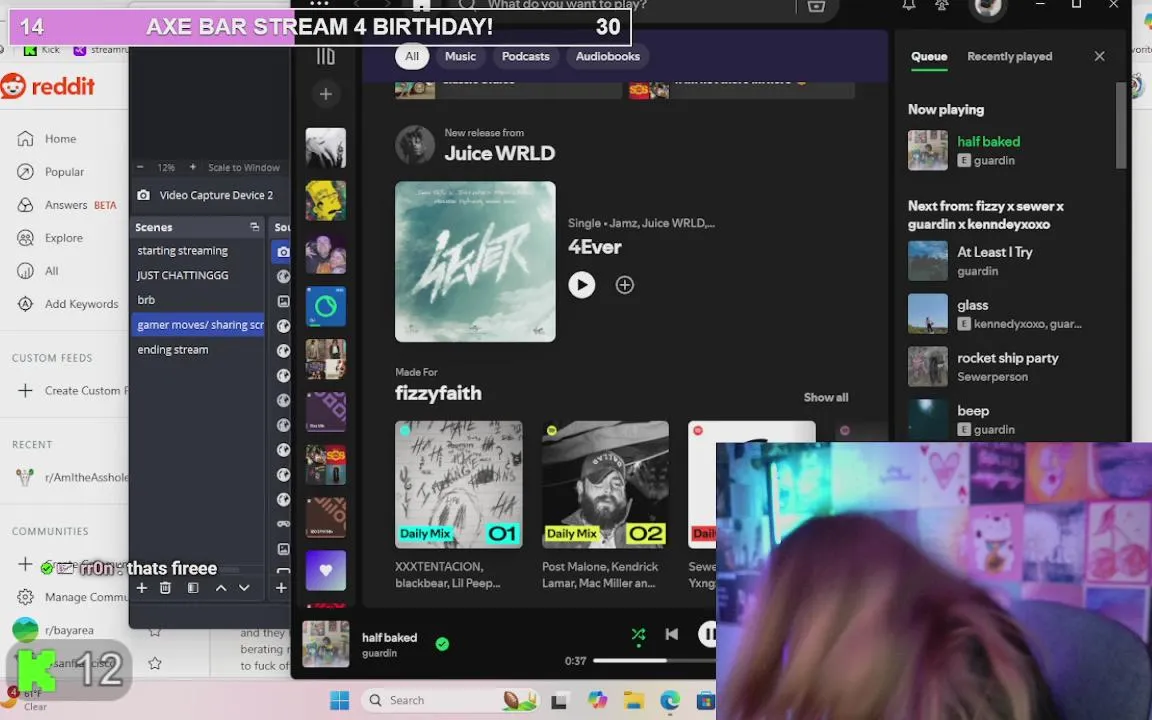Screen dimensions: 1152x720
Task: Select the Audiobooks filter chip
Action: pyautogui.click(x=608, y=56)
